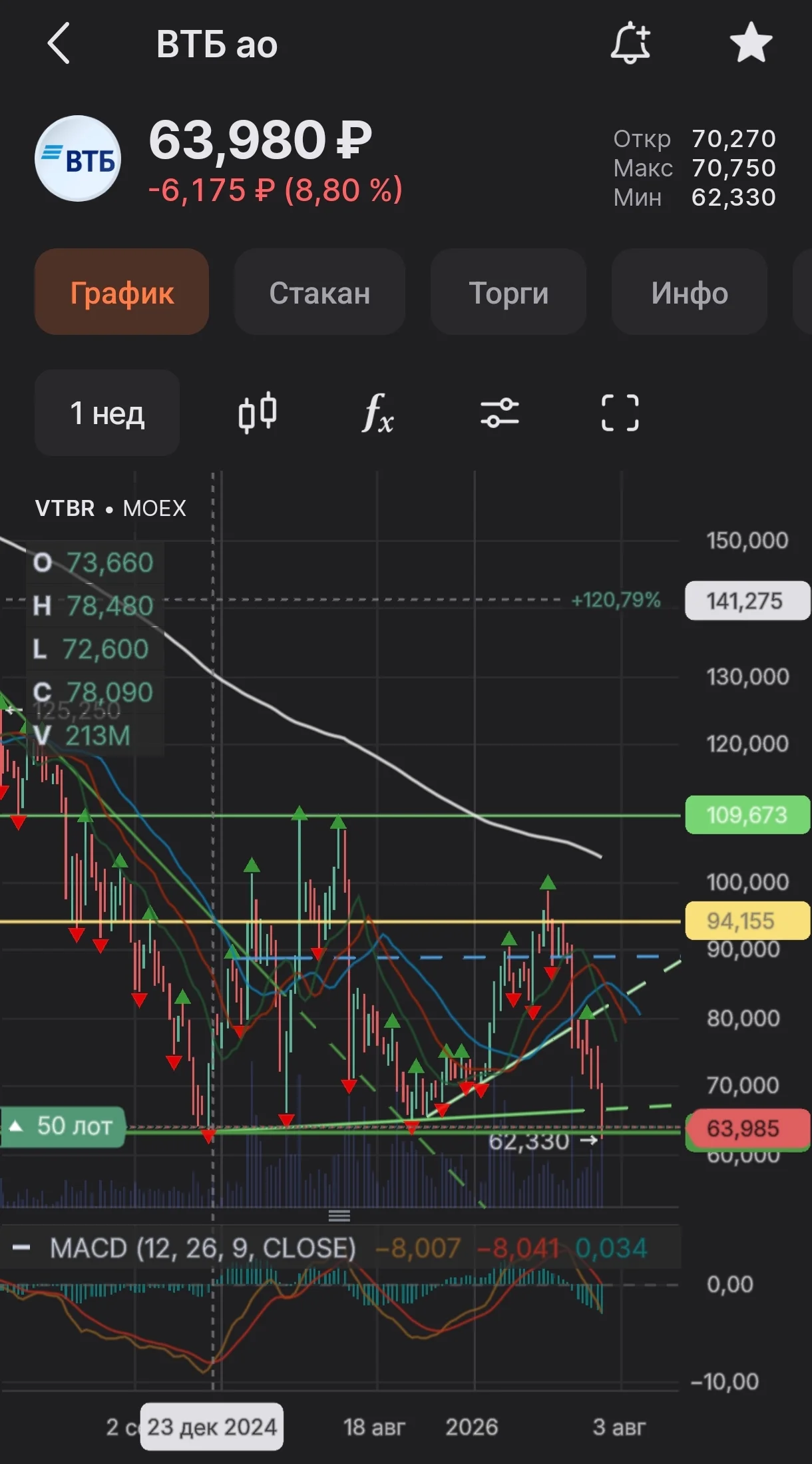The width and height of the screenshot is (812, 1464).
Task: Expand chart to fullscreen
Action: 620,413
